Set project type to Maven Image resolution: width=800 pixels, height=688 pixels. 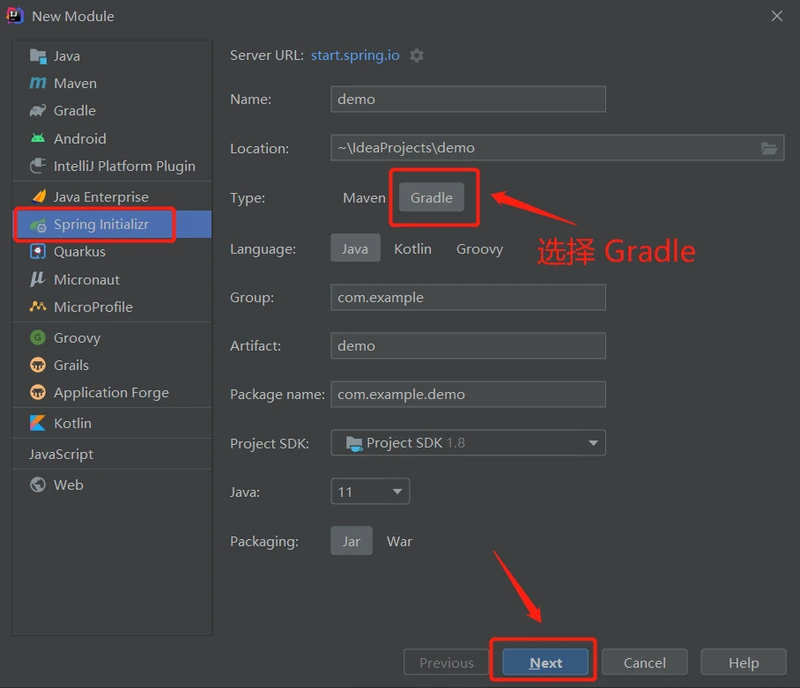(x=364, y=198)
